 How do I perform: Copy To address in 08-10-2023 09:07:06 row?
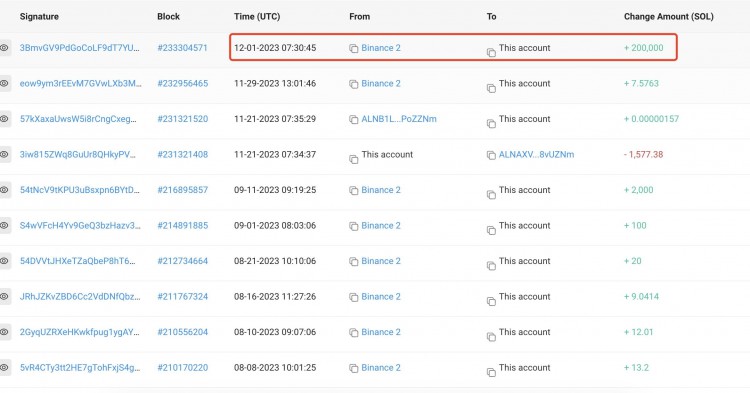491,337
